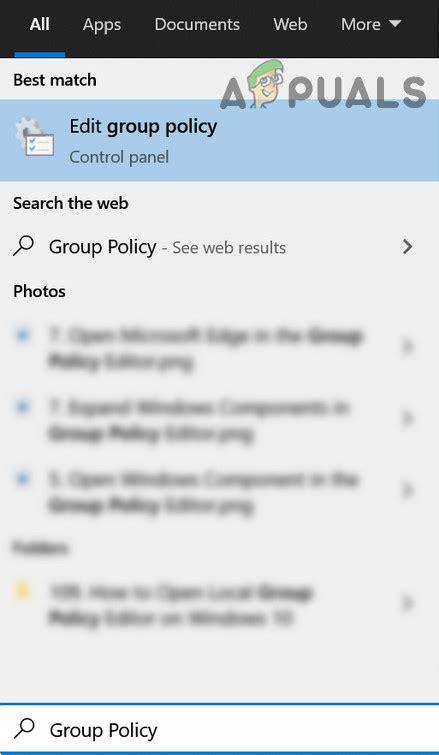Click the yellow folder icon under Folders
This screenshot has width=439, height=755.
pyautogui.click(x=22, y=591)
